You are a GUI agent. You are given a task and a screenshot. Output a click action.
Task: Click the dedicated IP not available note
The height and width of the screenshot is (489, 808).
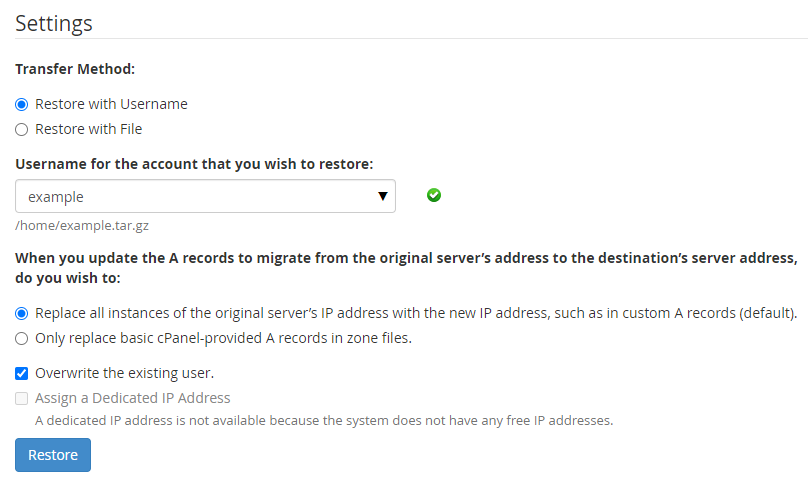tap(323, 420)
